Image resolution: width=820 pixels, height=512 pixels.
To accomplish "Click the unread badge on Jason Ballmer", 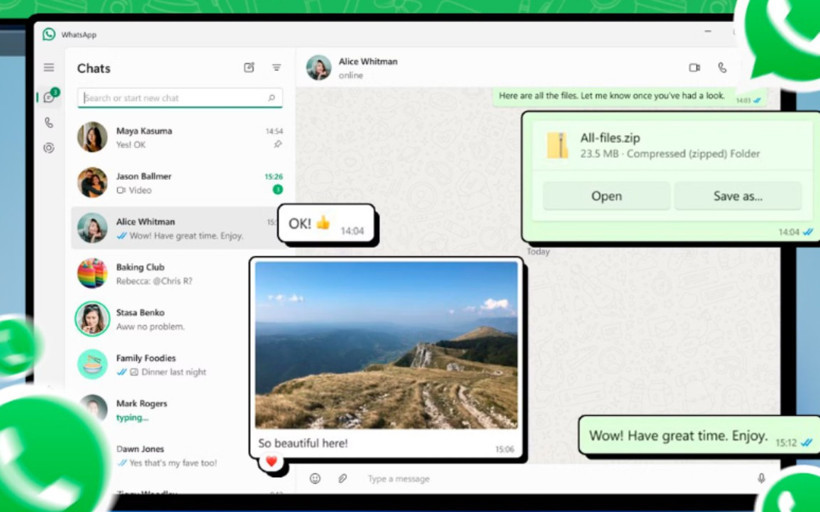I will pos(278,189).
